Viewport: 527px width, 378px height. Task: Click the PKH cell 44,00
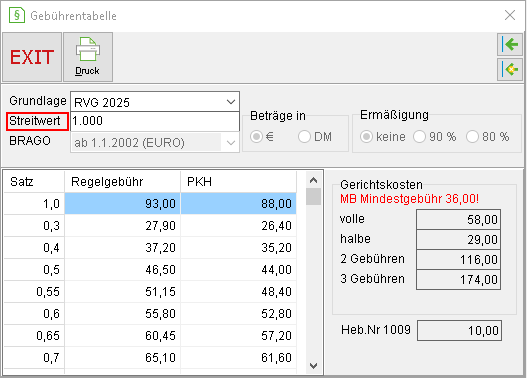coord(239,269)
